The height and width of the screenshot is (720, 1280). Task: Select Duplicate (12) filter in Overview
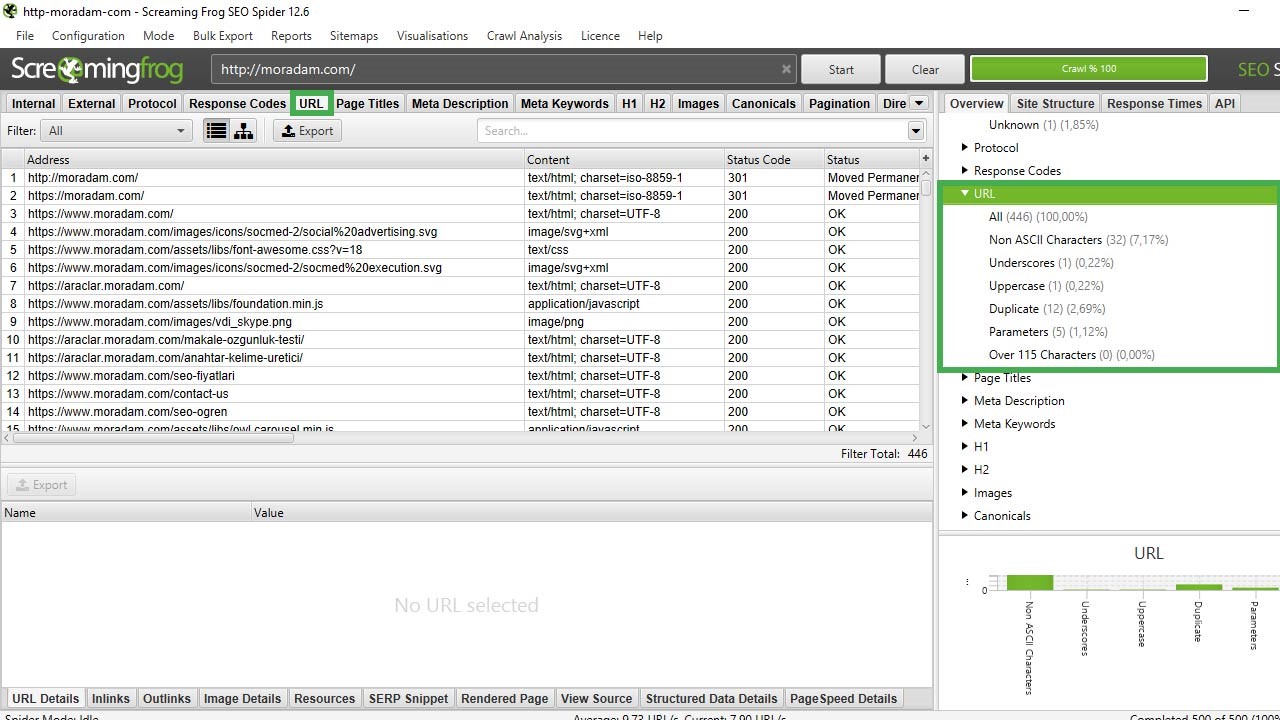point(1047,308)
